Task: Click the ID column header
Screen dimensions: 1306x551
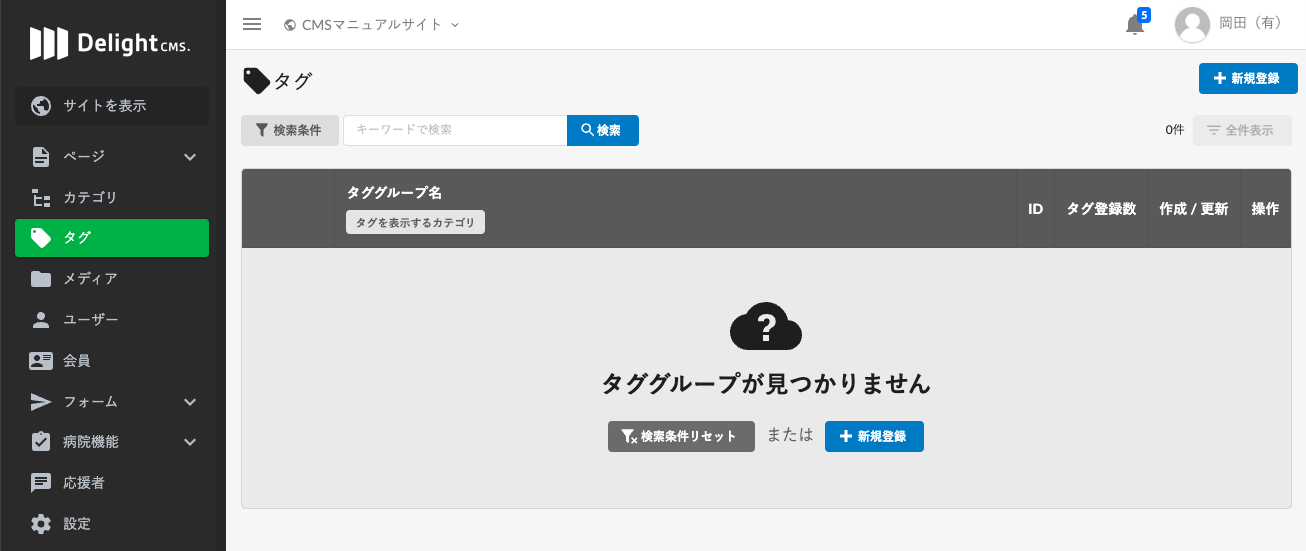Action: (x=1036, y=209)
